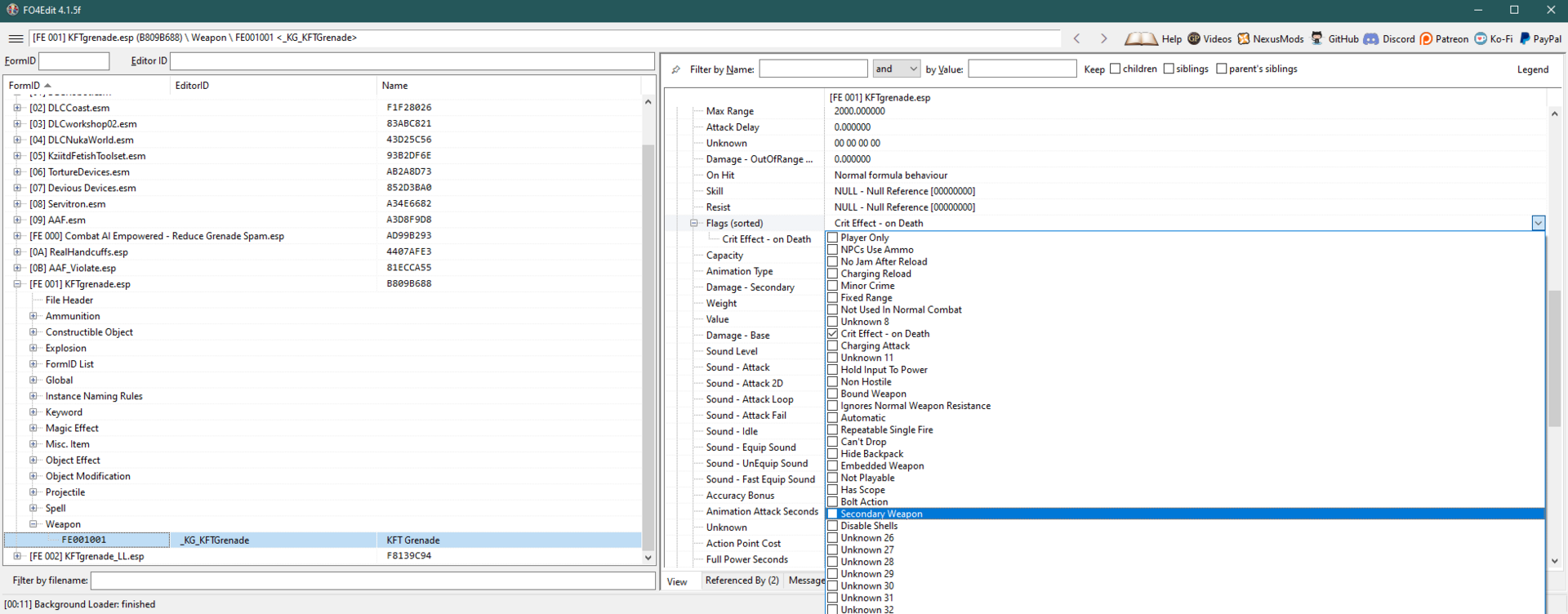
Task: Open the hamburger main menu icon
Action: (16, 38)
